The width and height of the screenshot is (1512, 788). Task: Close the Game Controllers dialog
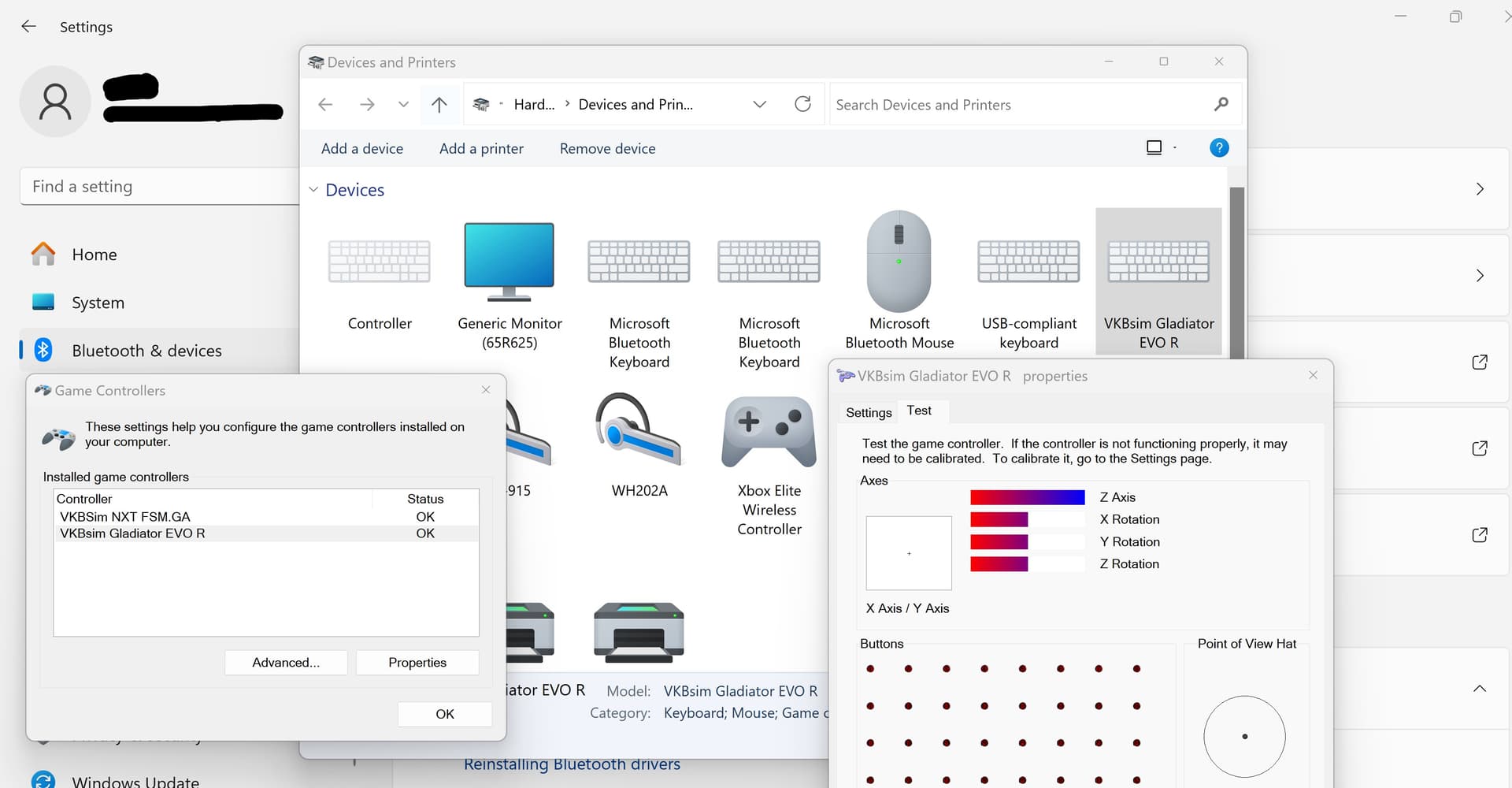(x=486, y=390)
